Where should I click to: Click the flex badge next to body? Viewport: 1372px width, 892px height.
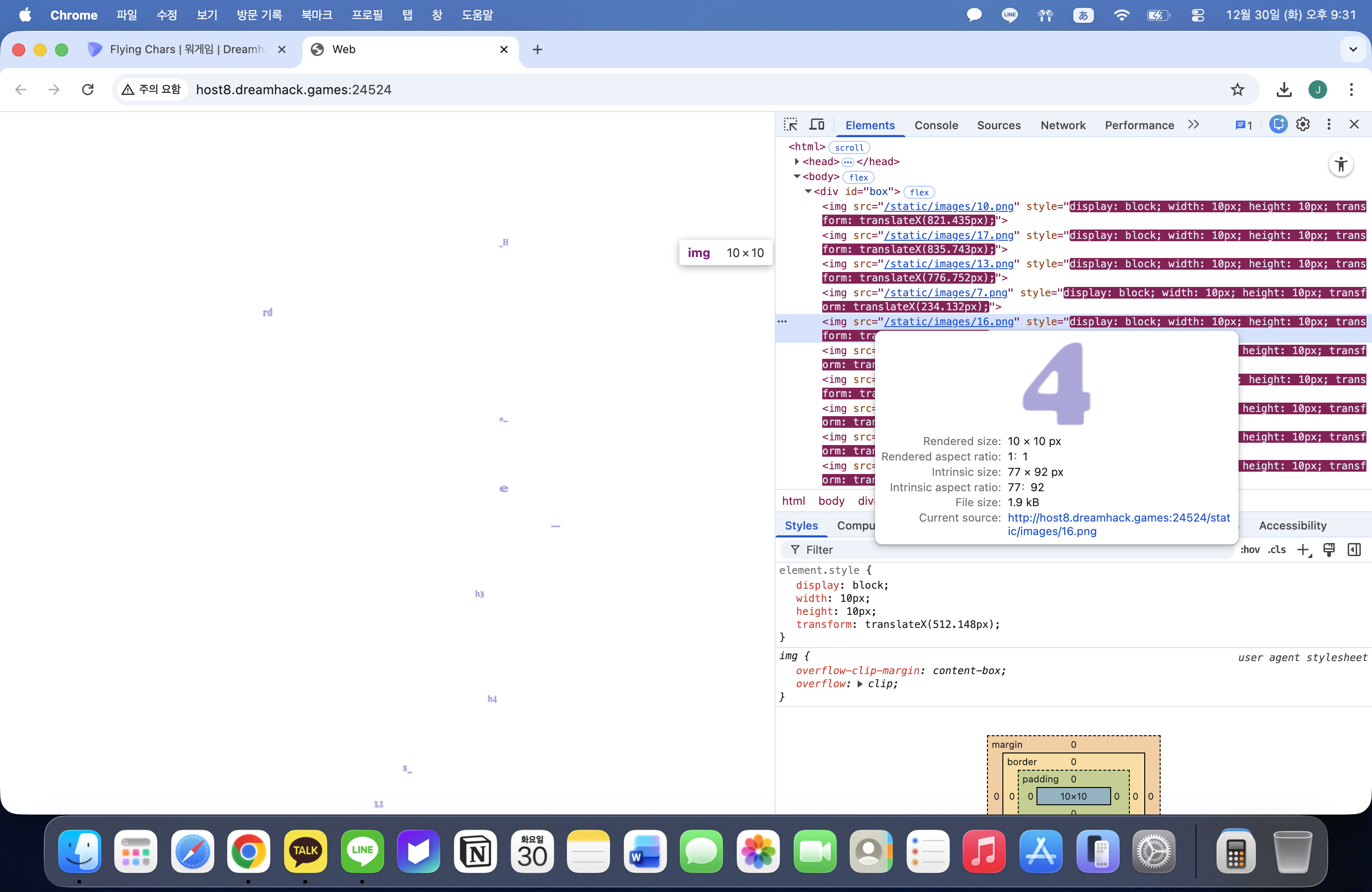[858, 177]
